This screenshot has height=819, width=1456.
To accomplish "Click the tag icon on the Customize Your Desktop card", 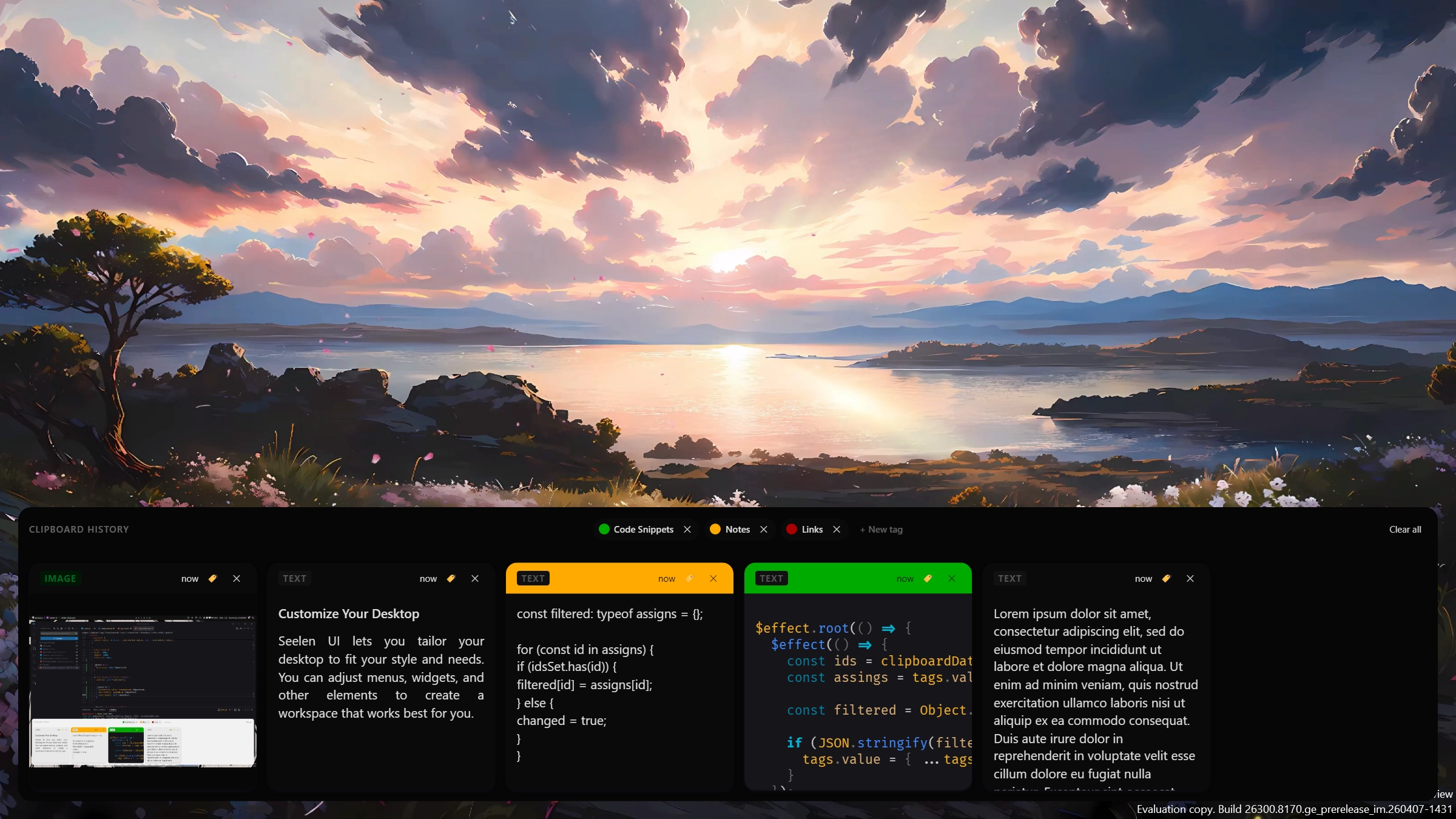I will 451,578.
